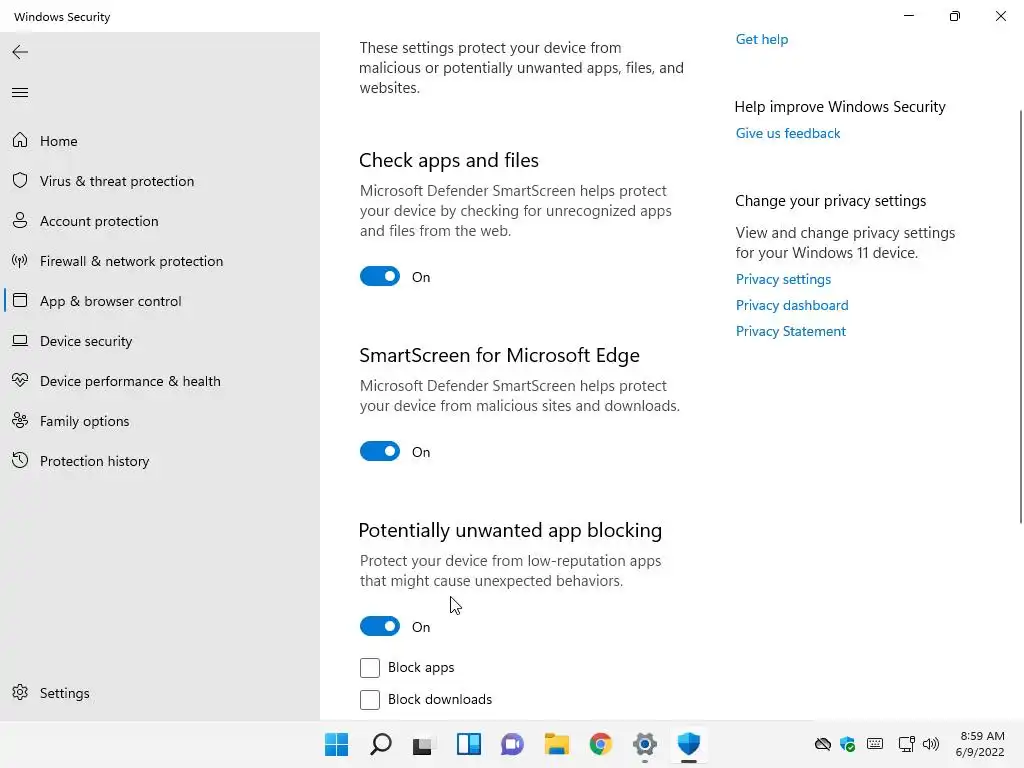Click the OneDrive cloud tray icon
The image size is (1024, 768).
pyautogui.click(x=823, y=744)
